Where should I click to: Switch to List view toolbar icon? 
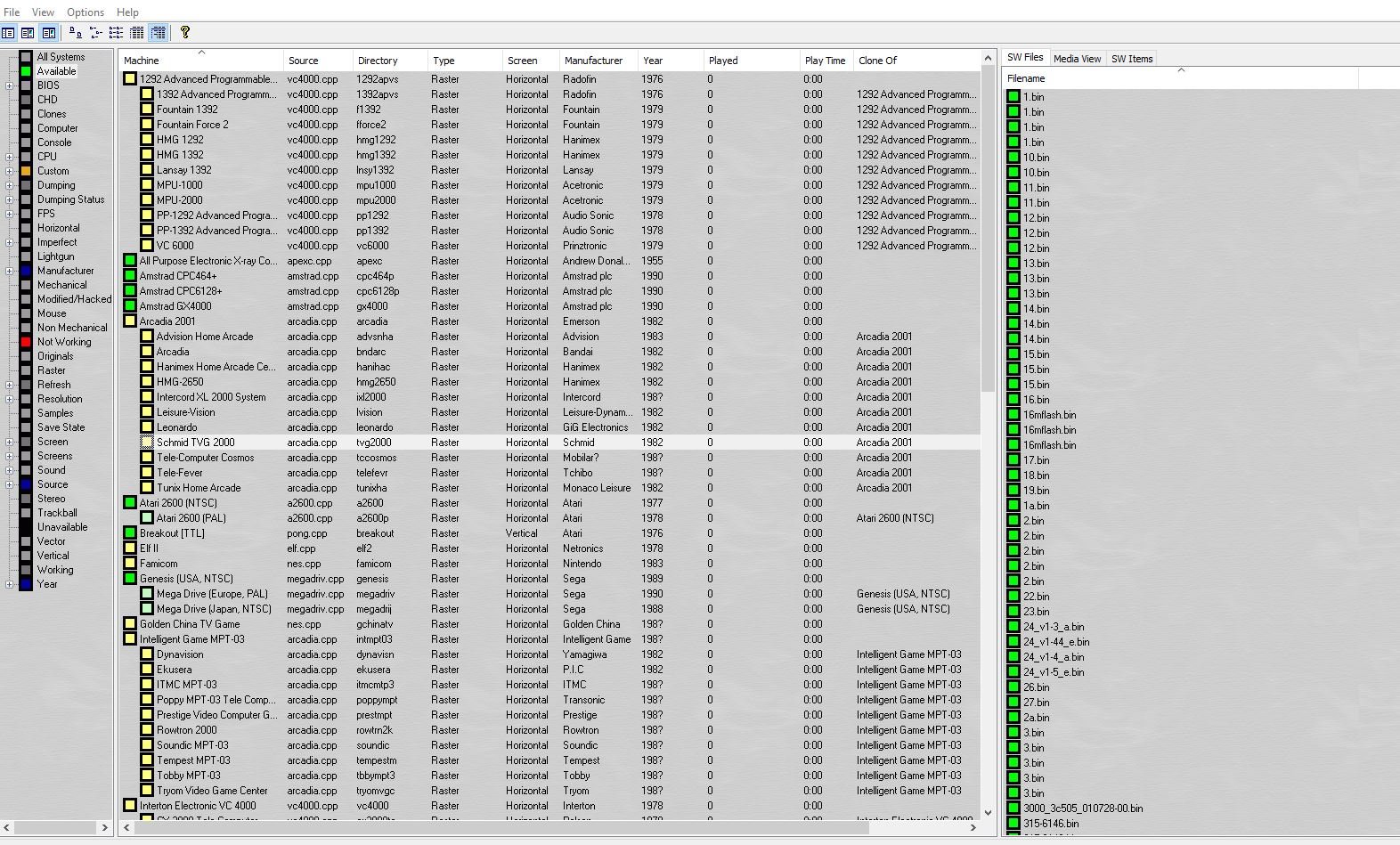pos(117,33)
